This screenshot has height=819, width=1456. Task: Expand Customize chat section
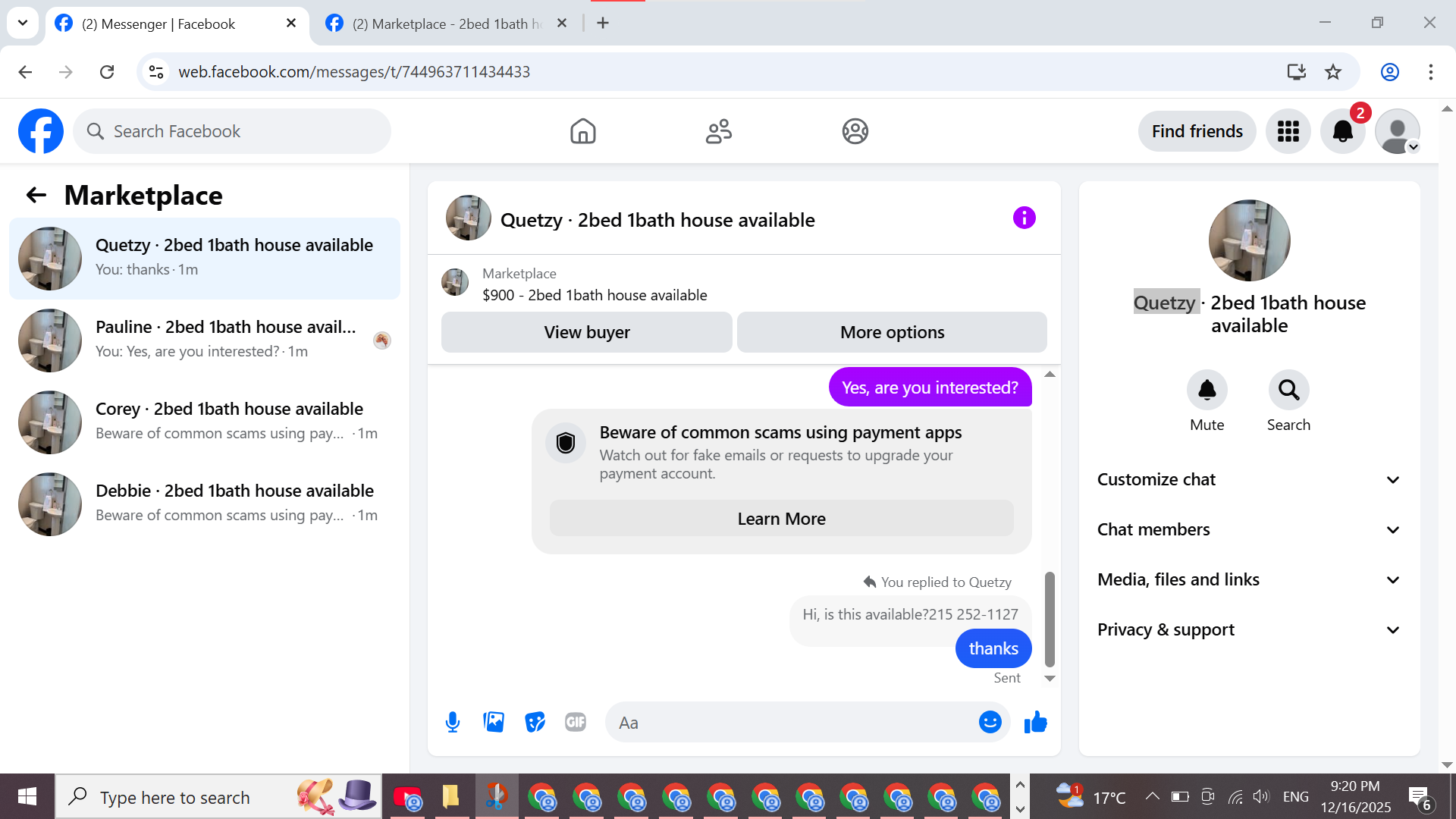(x=1249, y=480)
